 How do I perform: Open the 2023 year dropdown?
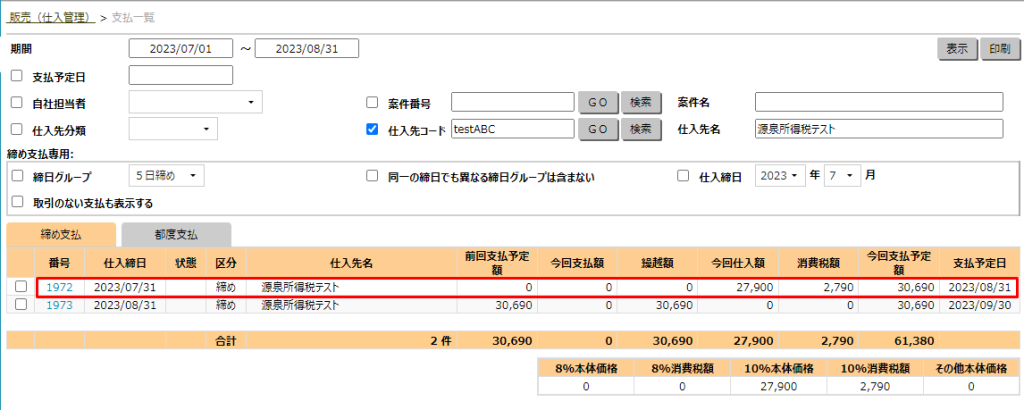click(780, 175)
